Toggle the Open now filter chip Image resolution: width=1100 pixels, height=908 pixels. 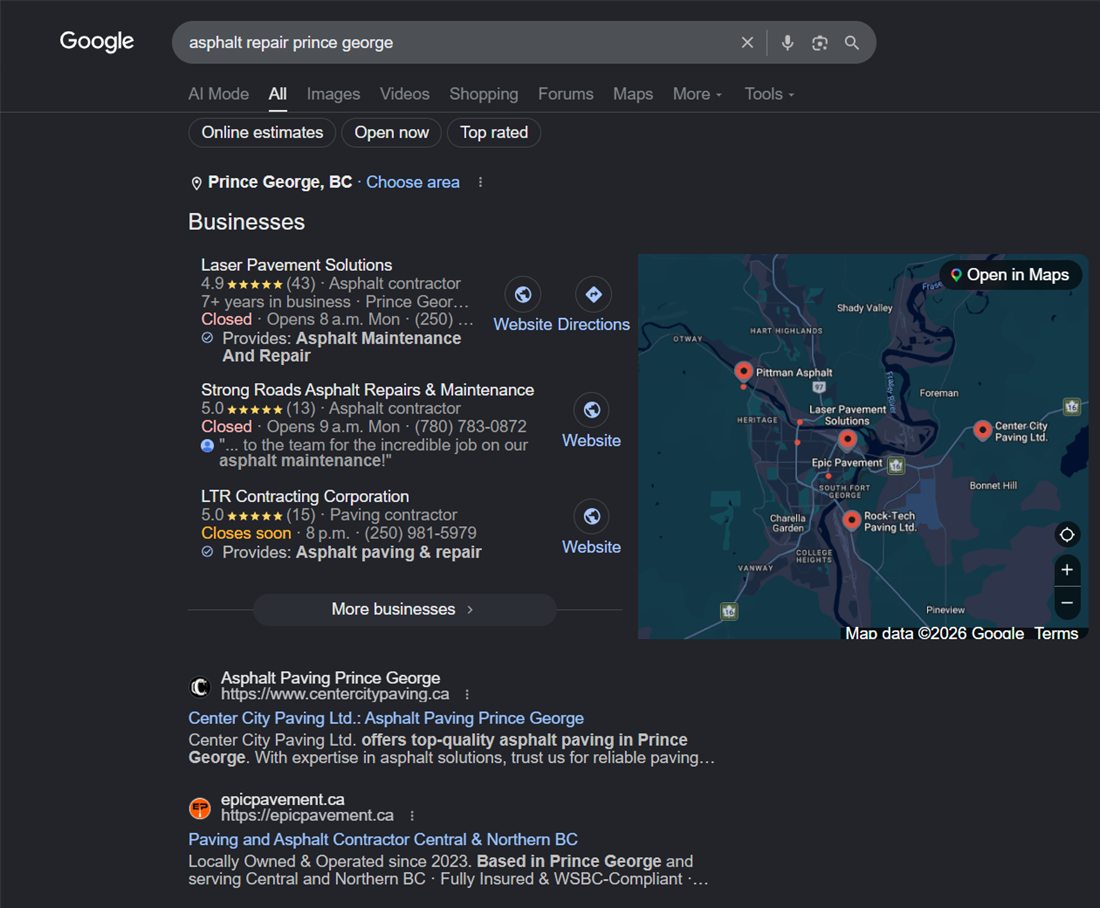(x=391, y=133)
